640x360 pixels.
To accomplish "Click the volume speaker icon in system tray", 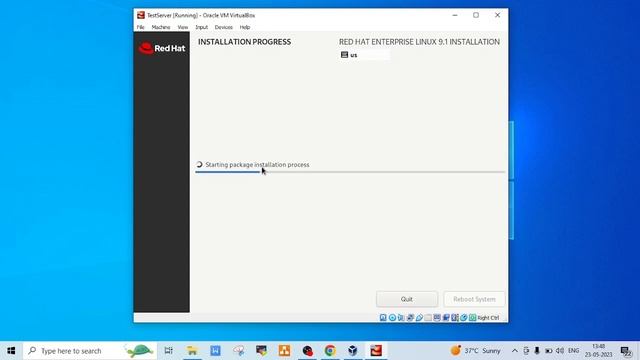I will point(560,351).
